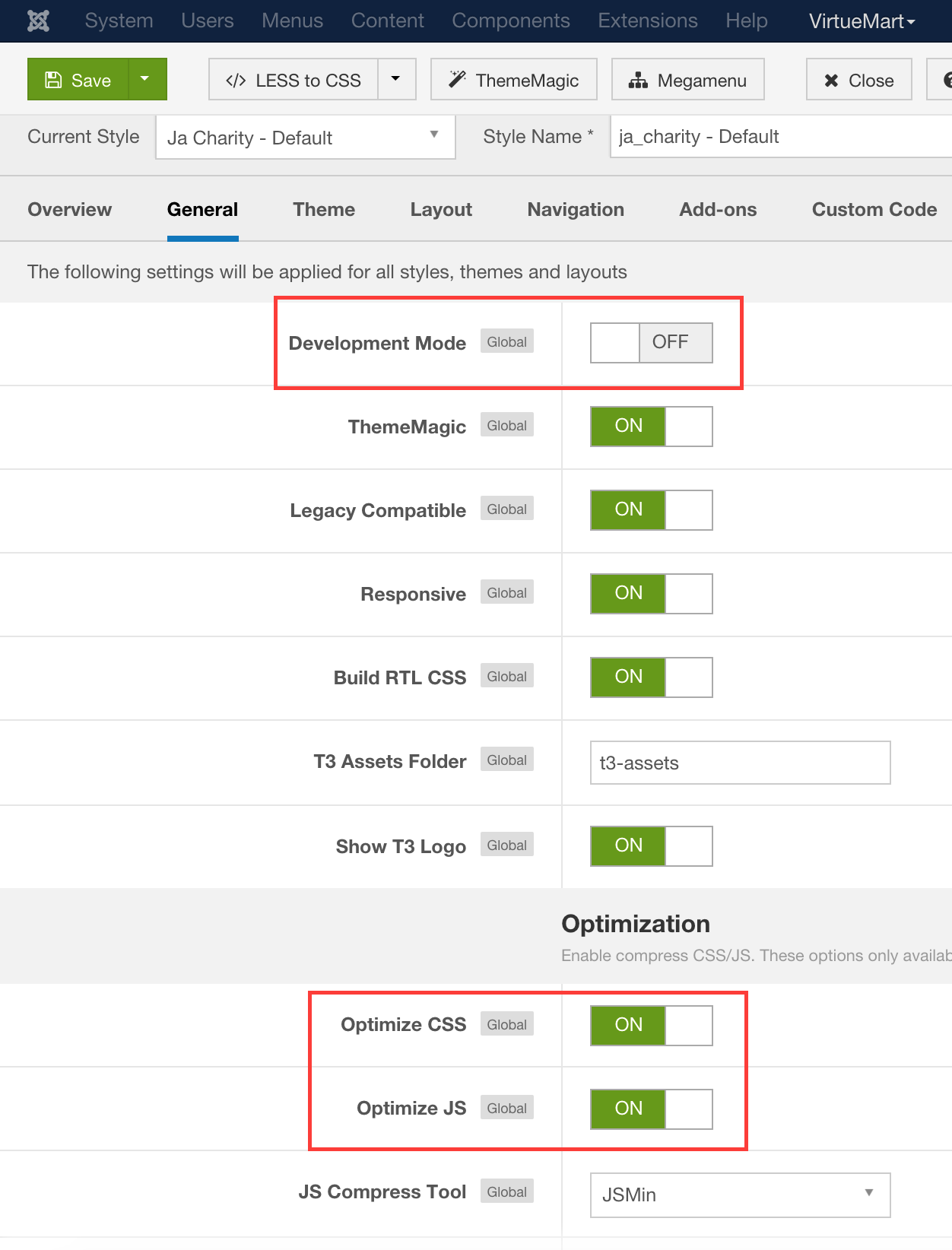Disable the Responsive toggle

tap(652, 594)
